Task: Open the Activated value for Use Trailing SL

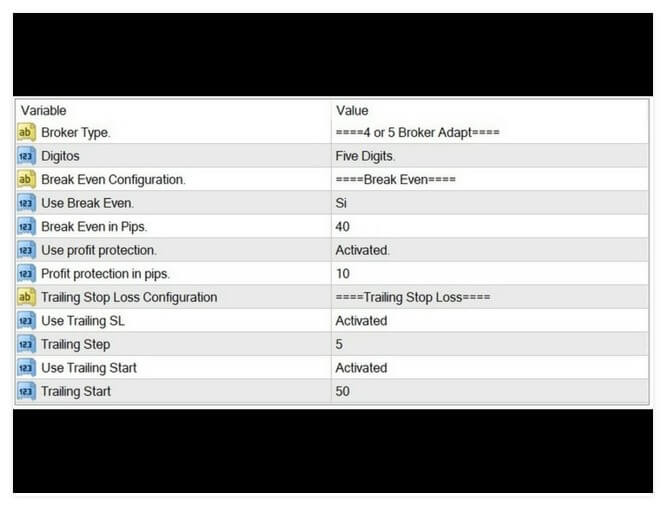Action: (x=361, y=321)
